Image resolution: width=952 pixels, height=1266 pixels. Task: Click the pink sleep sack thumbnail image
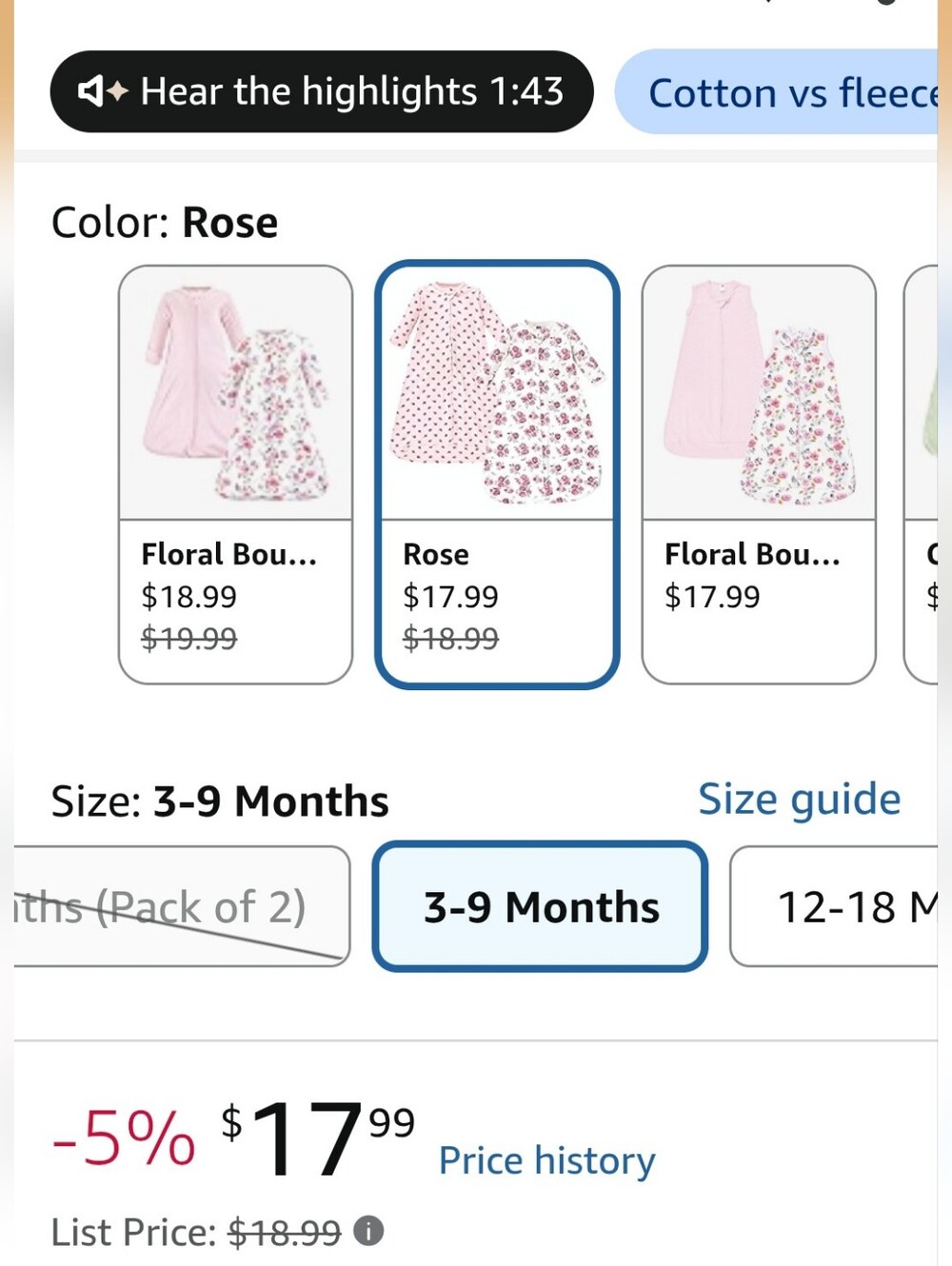pyautogui.click(x=235, y=393)
